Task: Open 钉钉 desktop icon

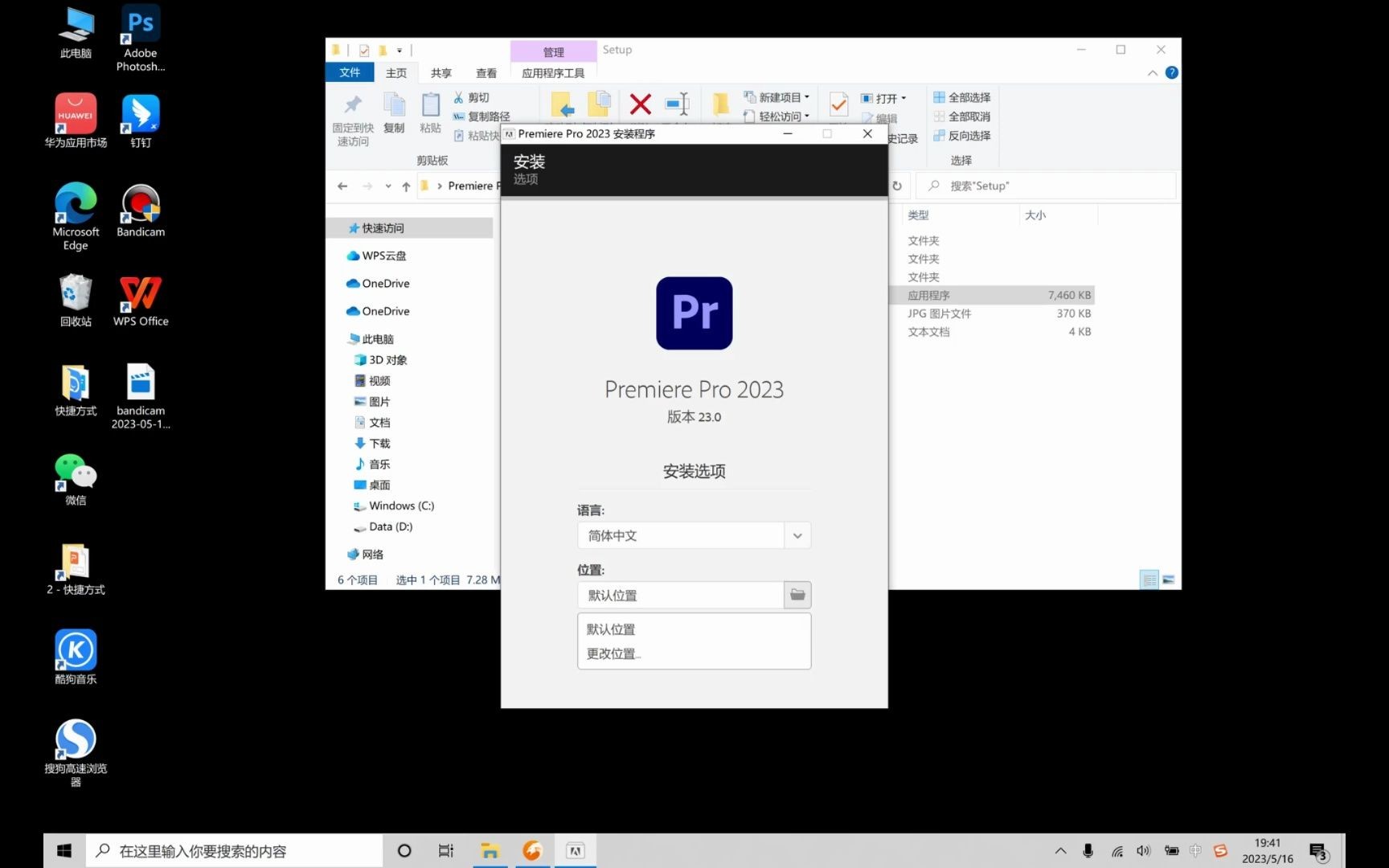Action: (141, 121)
